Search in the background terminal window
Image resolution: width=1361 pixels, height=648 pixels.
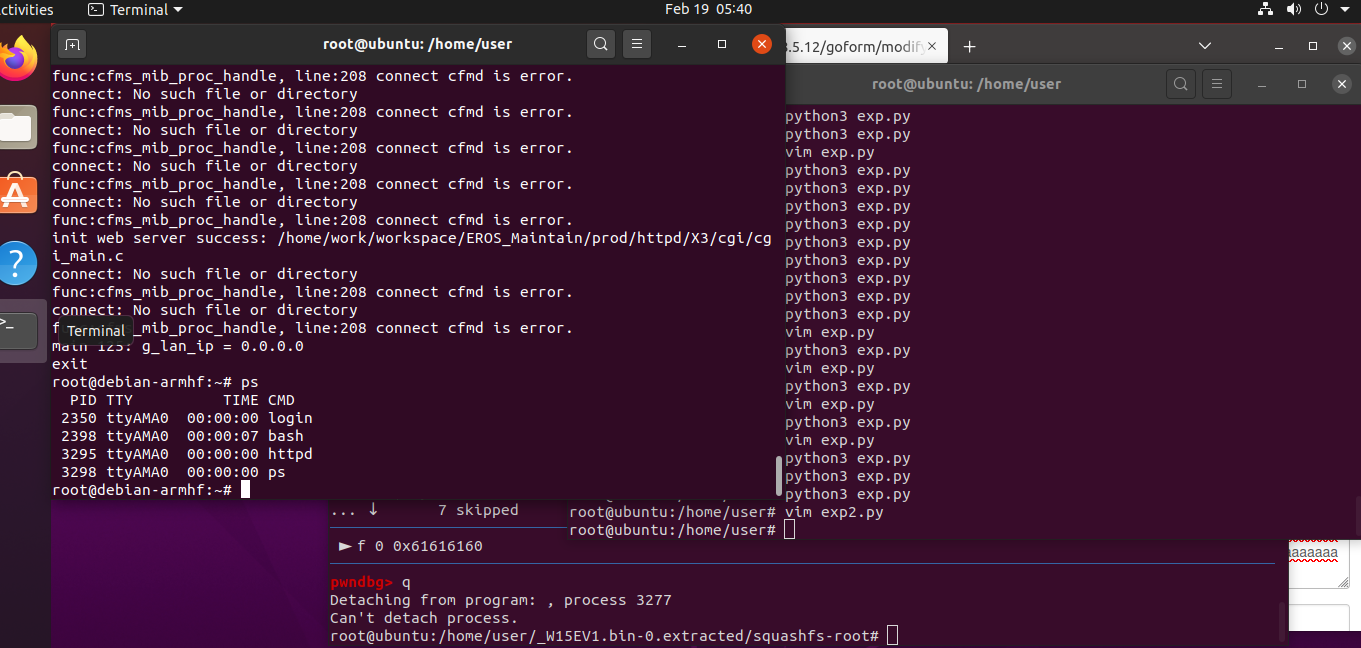click(x=1181, y=84)
